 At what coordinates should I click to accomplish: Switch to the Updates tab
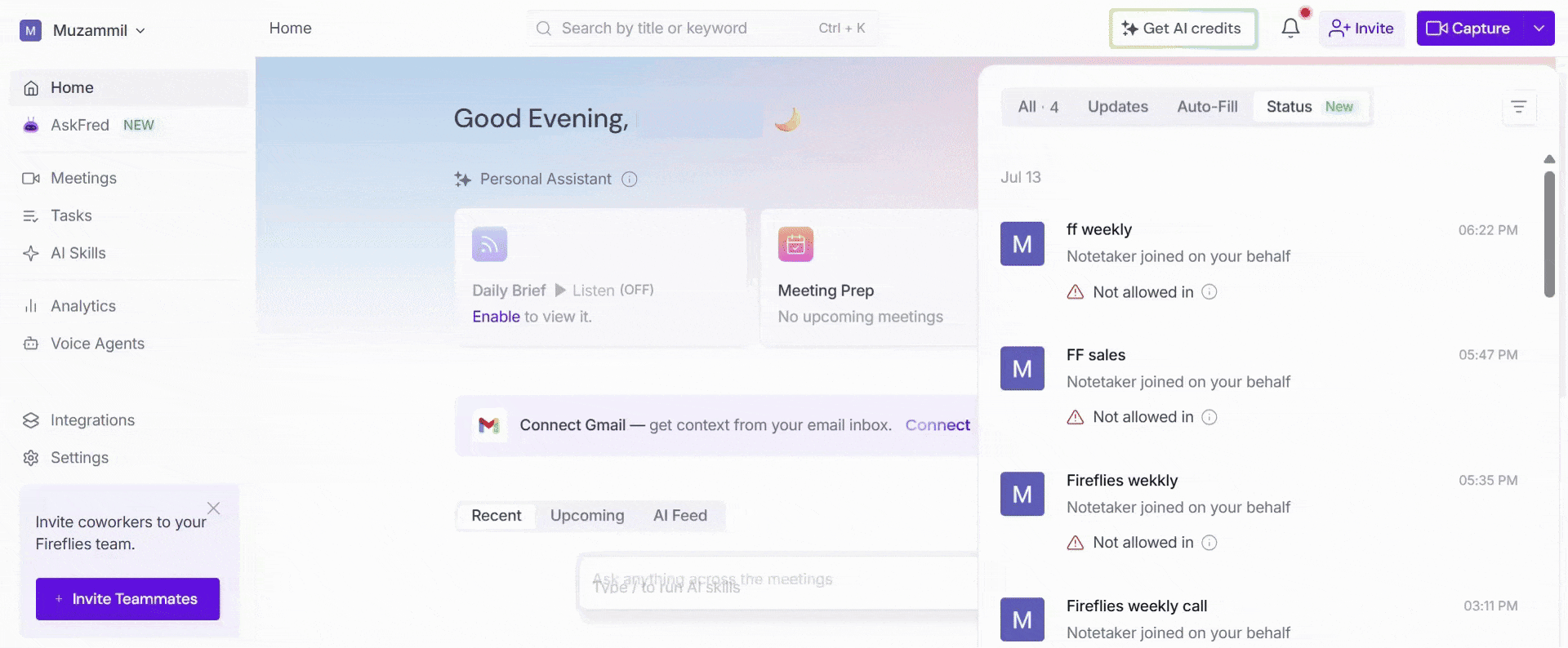[x=1117, y=107]
